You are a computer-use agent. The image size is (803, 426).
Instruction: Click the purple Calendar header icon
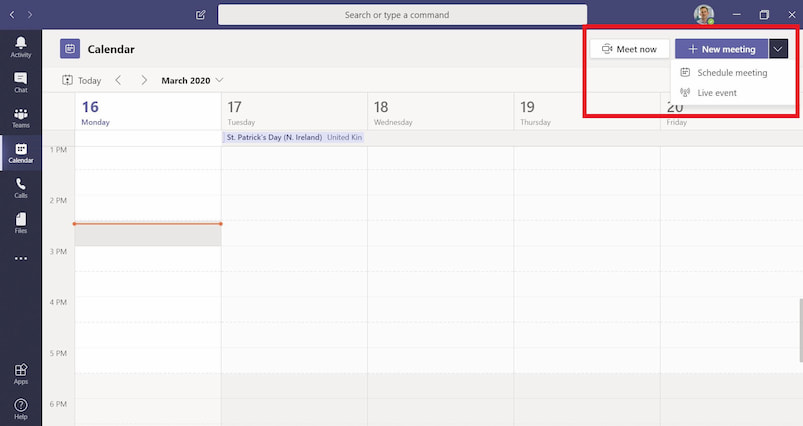tap(70, 49)
